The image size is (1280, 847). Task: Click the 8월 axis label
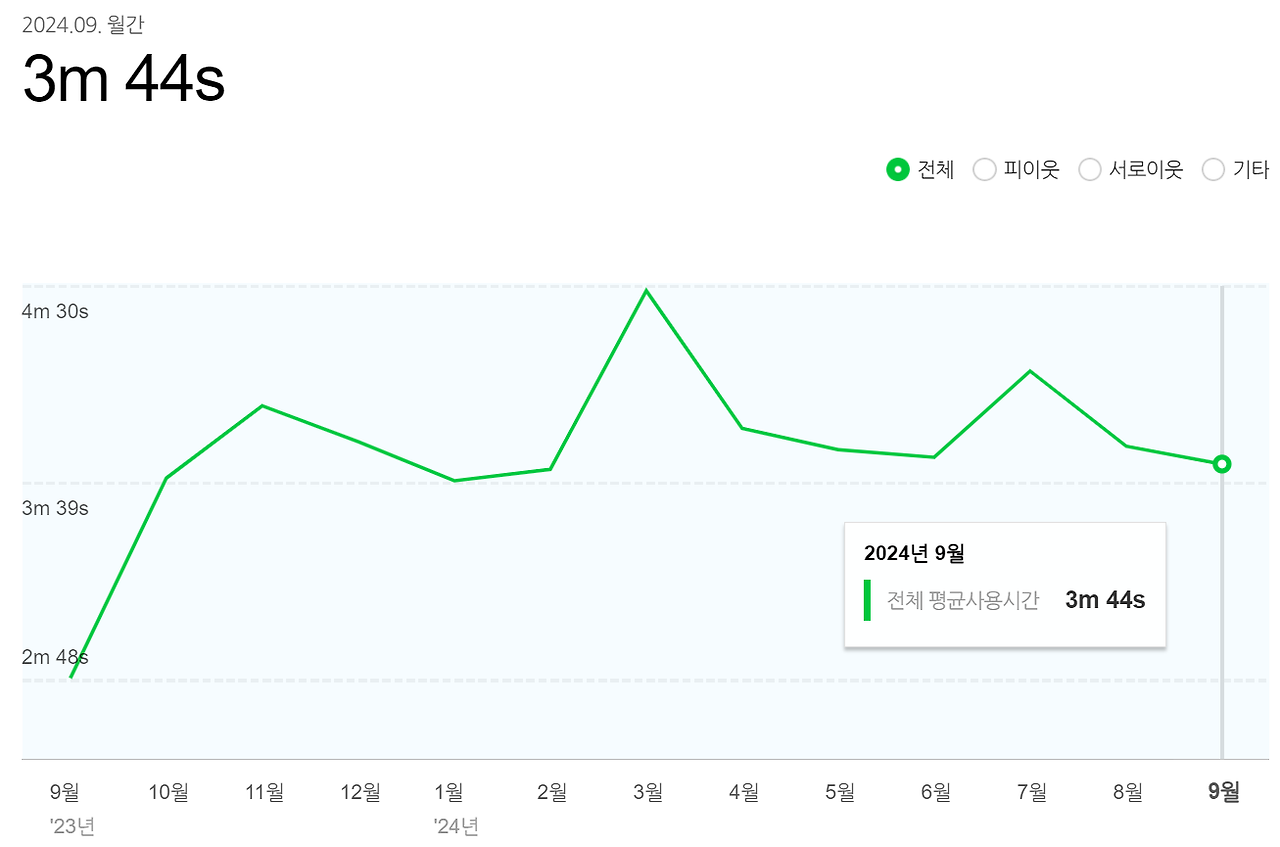[1127, 793]
